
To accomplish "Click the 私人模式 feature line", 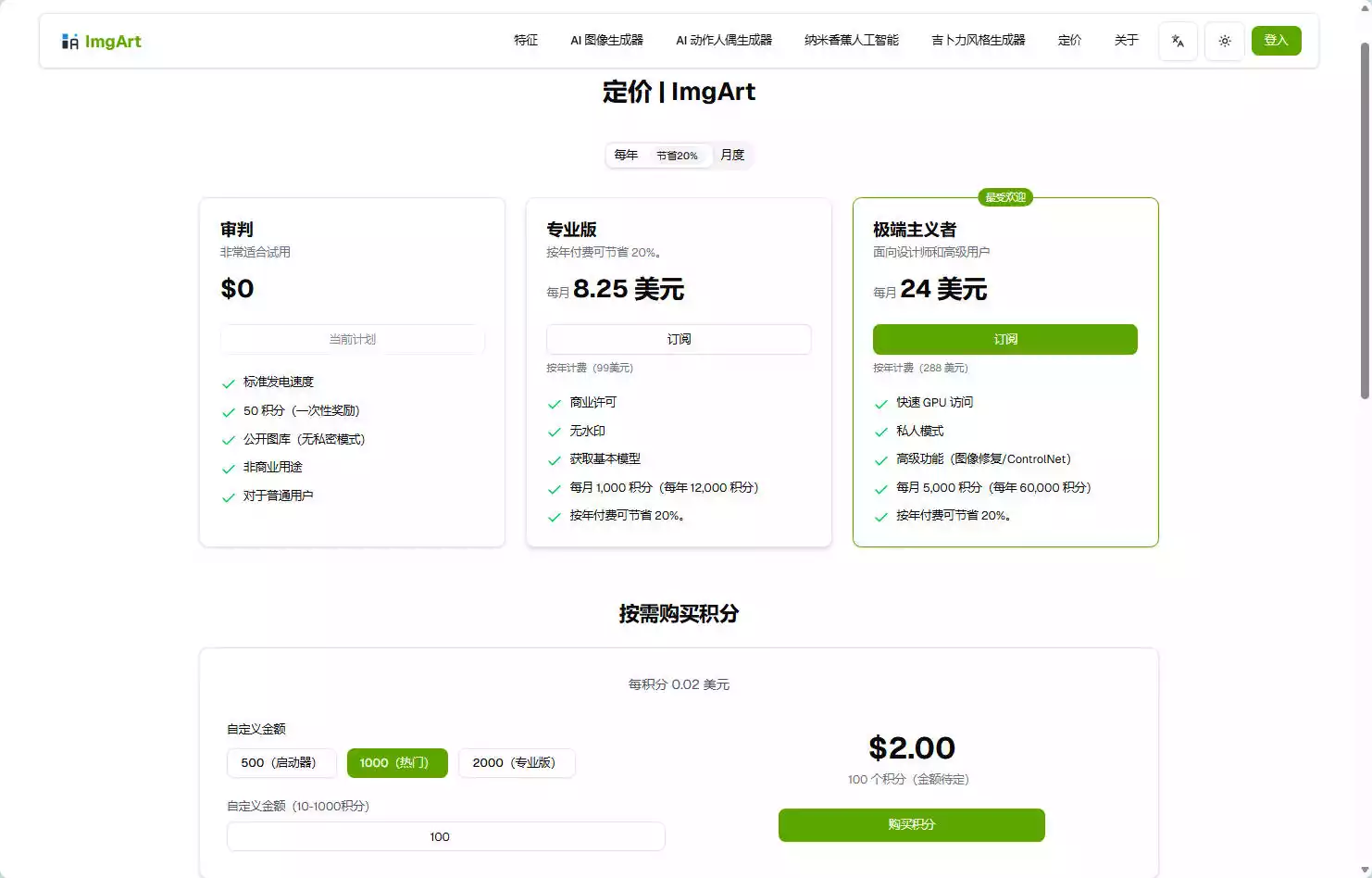I will pos(920,431).
